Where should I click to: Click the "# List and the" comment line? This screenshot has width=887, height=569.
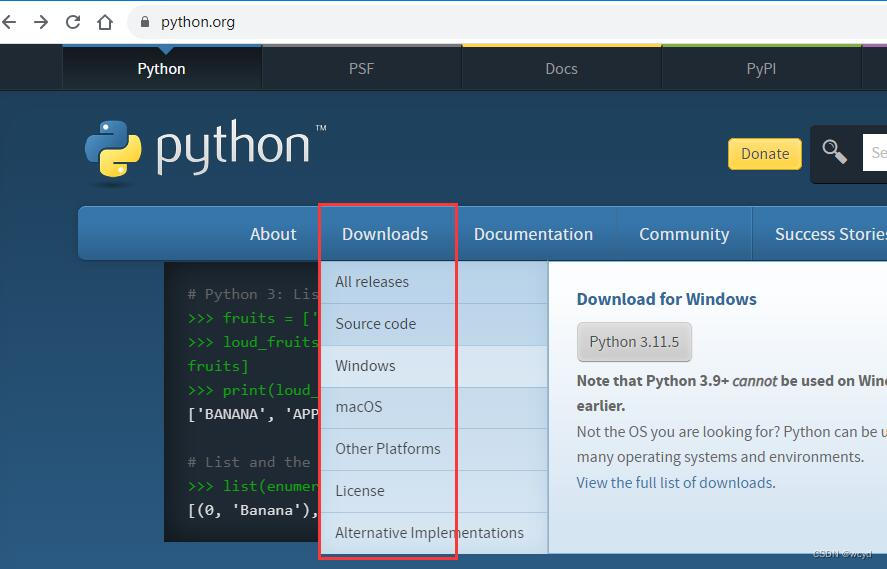tap(249, 462)
